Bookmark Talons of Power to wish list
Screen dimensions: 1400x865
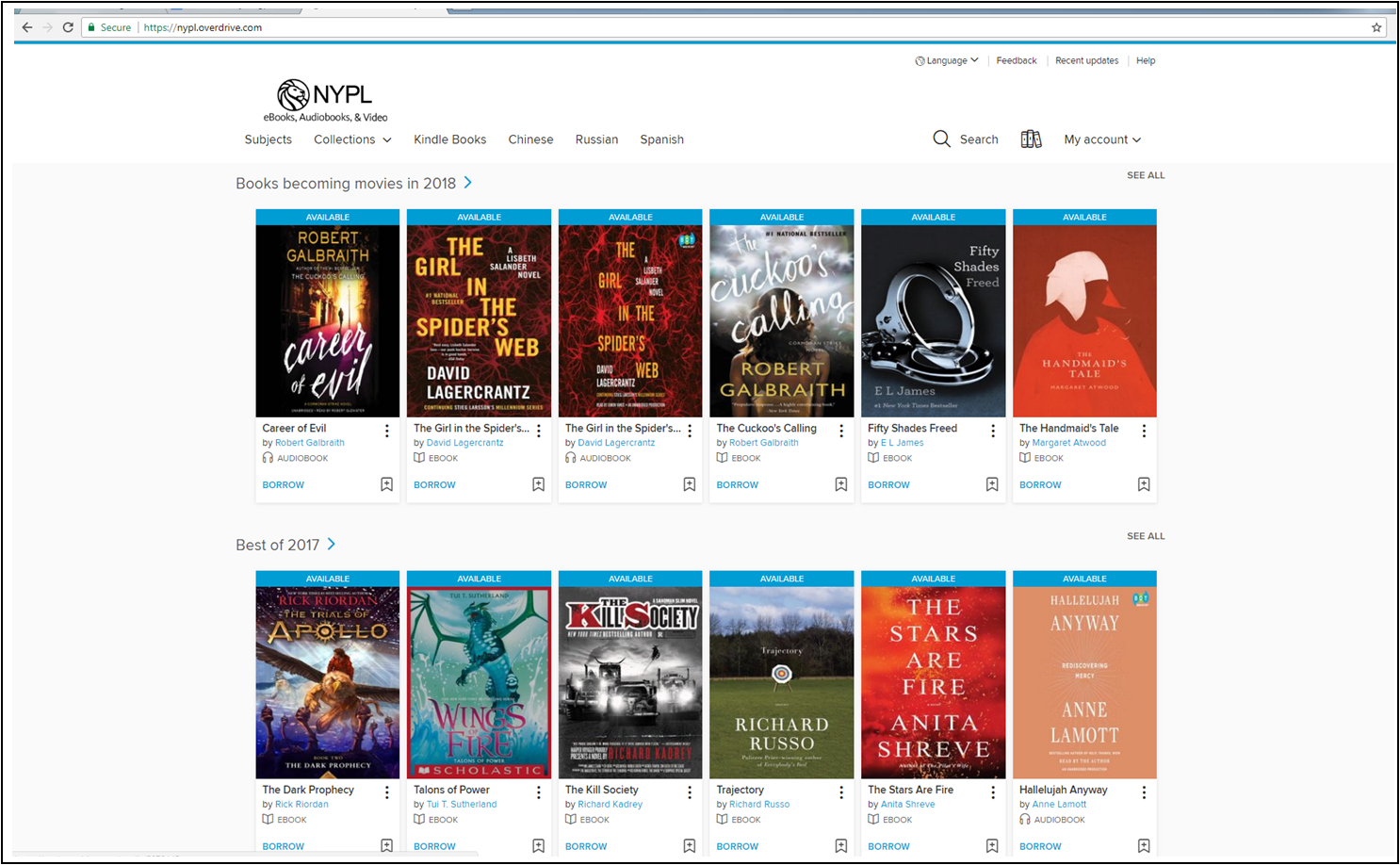click(539, 846)
